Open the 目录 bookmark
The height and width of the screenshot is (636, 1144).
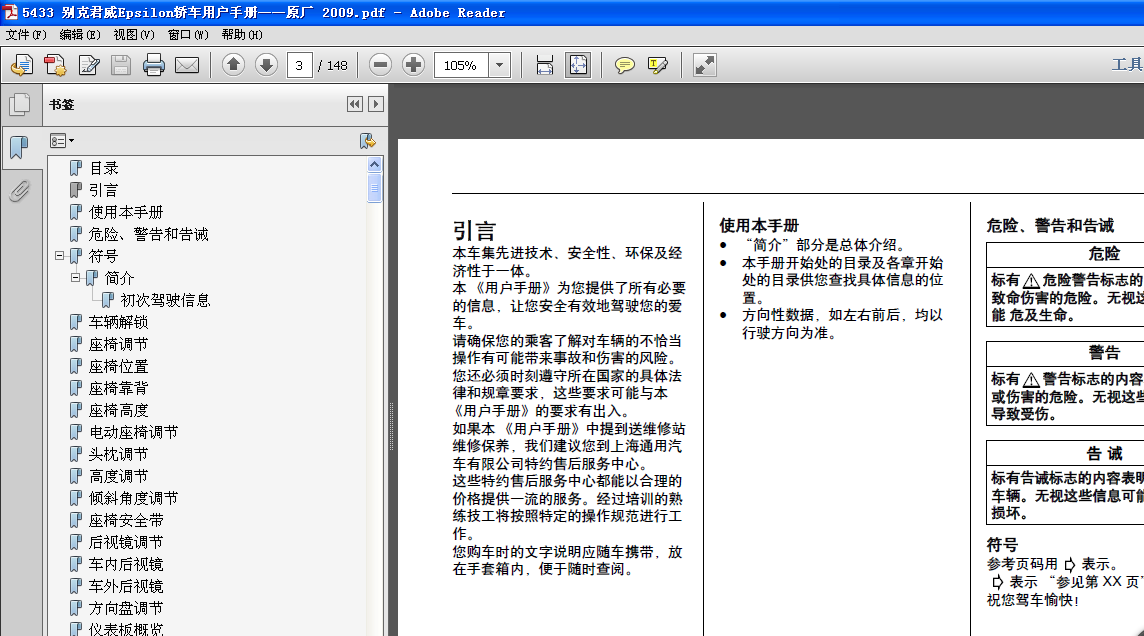tap(104, 168)
